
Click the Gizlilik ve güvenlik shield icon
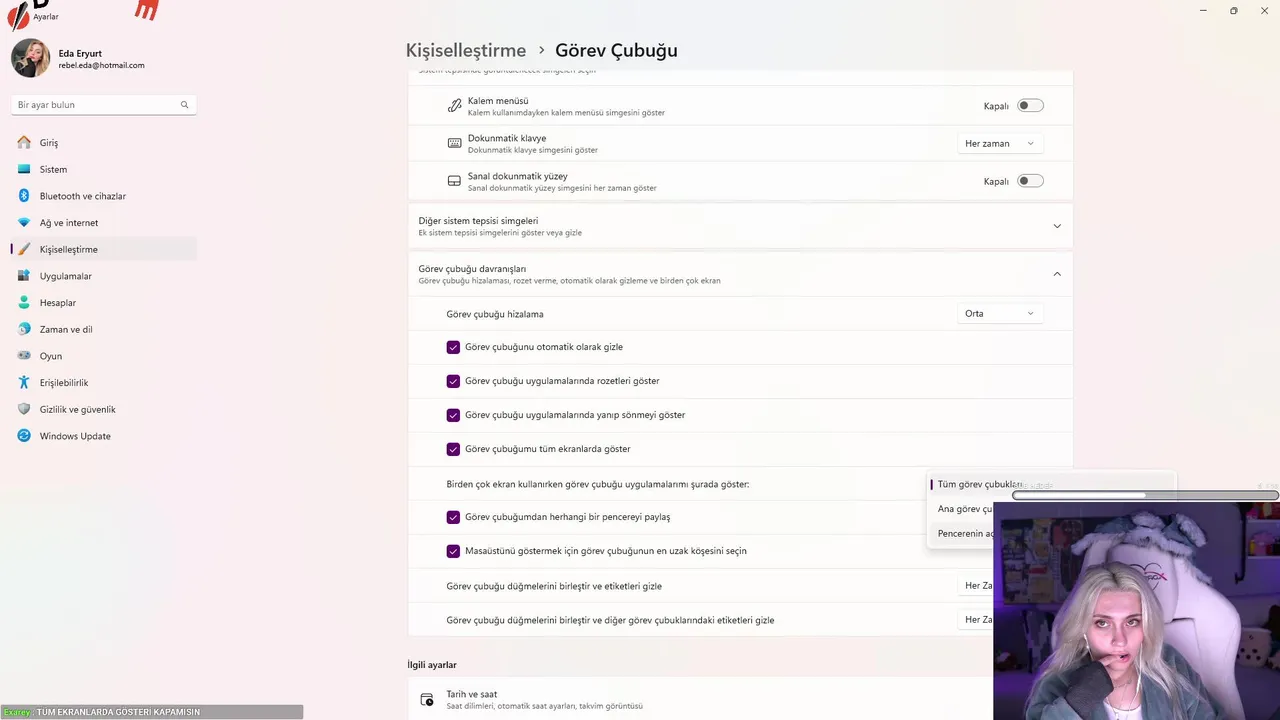point(24,409)
